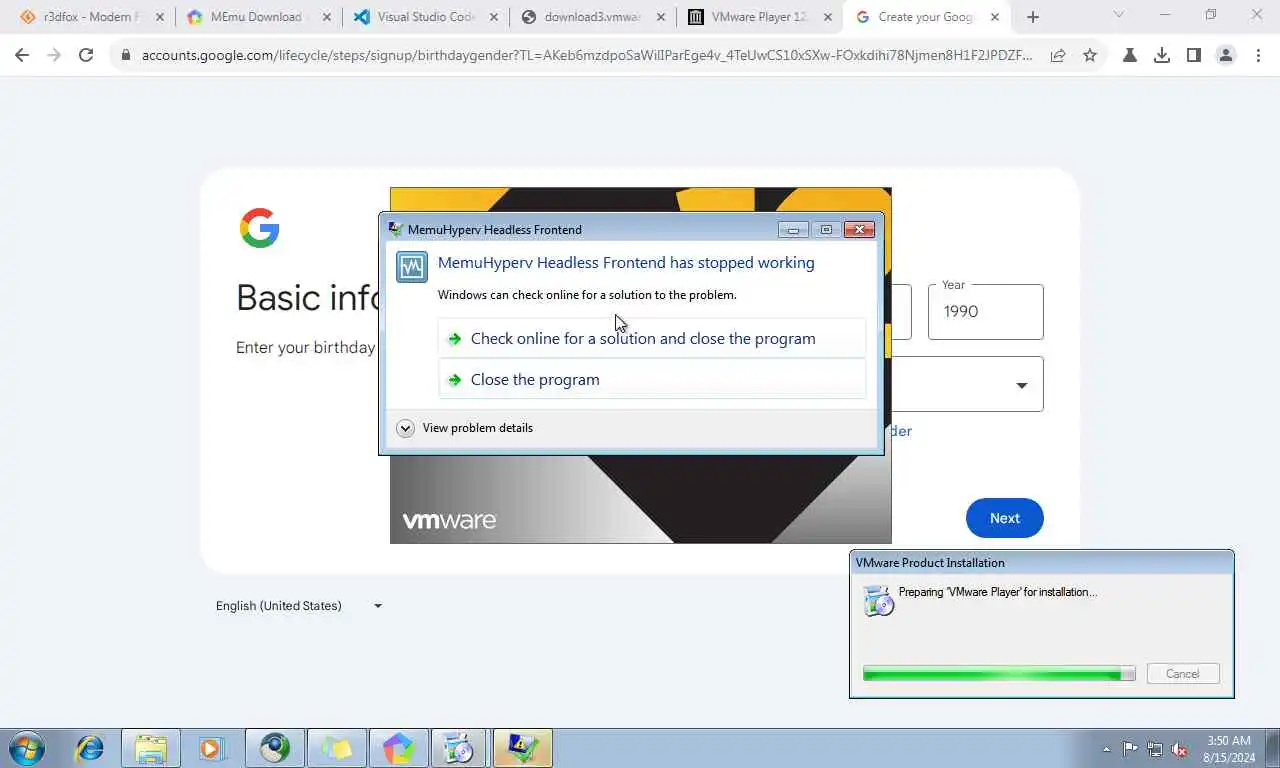This screenshot has width=1280, height=768.
Task: Select the Create your Google Account tab
Action: (925, 17)
